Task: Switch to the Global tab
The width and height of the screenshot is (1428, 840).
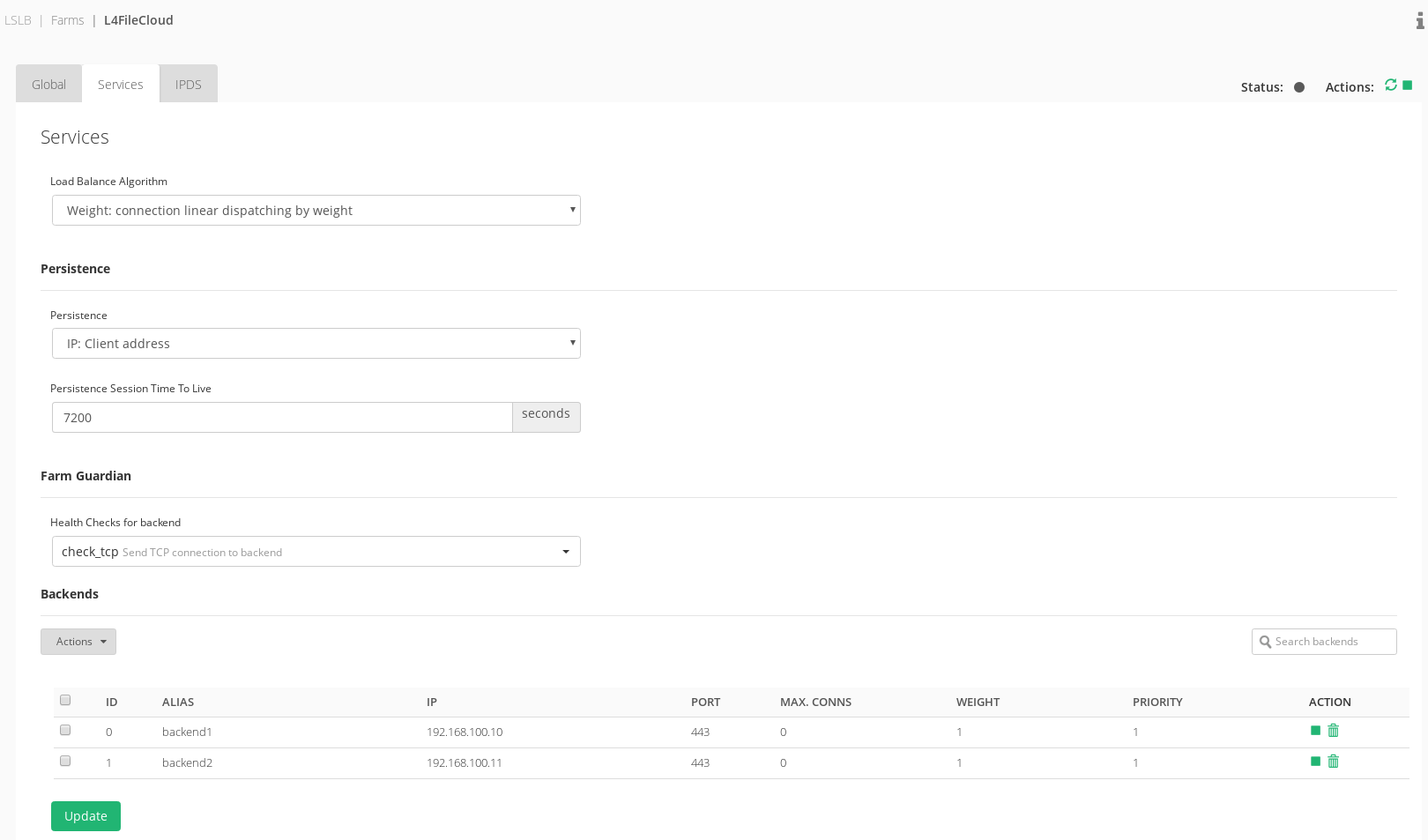Action: tap(49, 85)
